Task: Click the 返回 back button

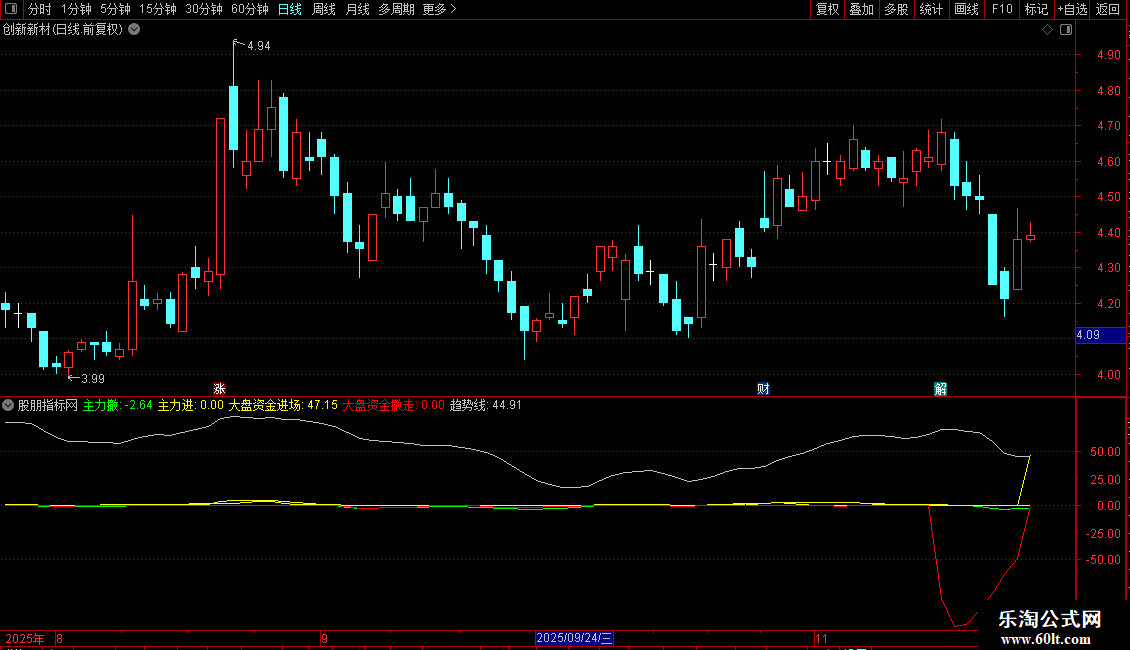Action: pos(1108,9)
